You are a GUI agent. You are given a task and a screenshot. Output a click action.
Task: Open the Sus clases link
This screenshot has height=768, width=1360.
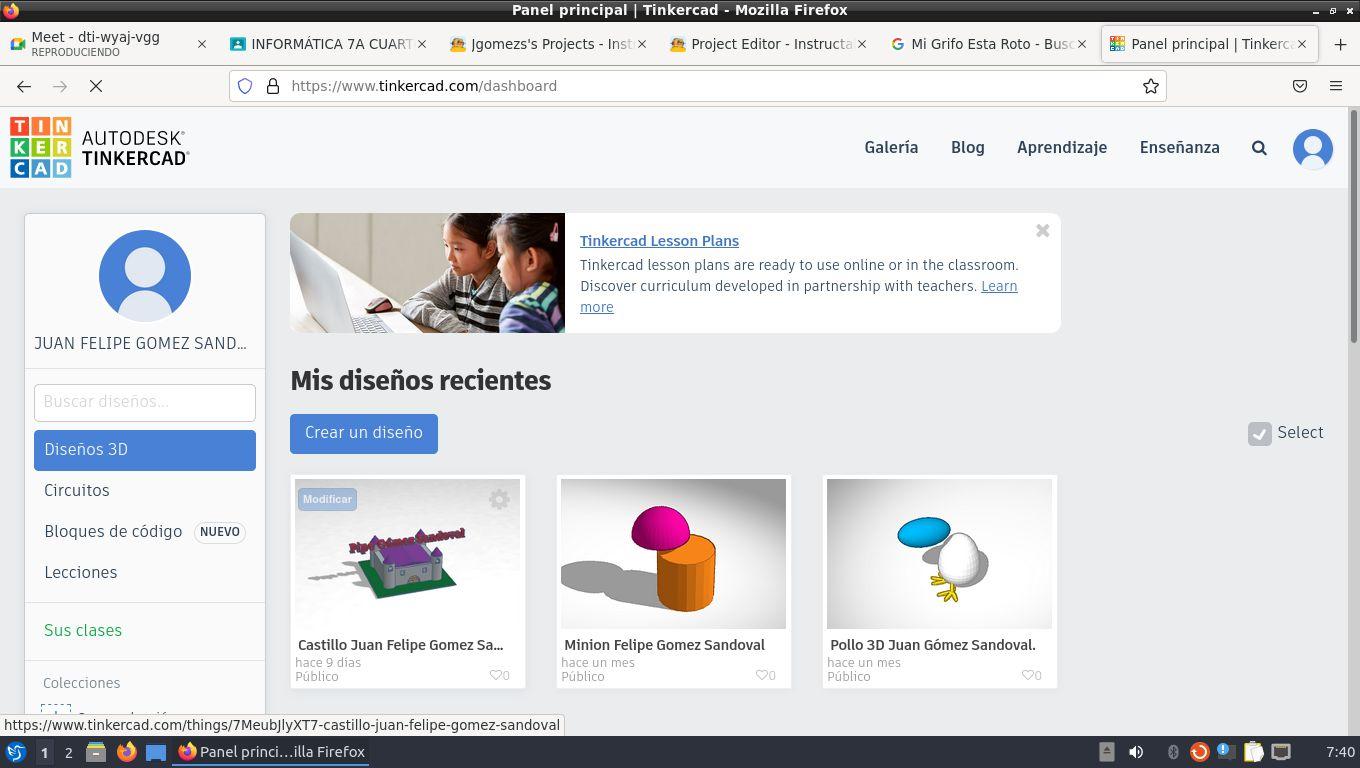[x=83, y=631]
